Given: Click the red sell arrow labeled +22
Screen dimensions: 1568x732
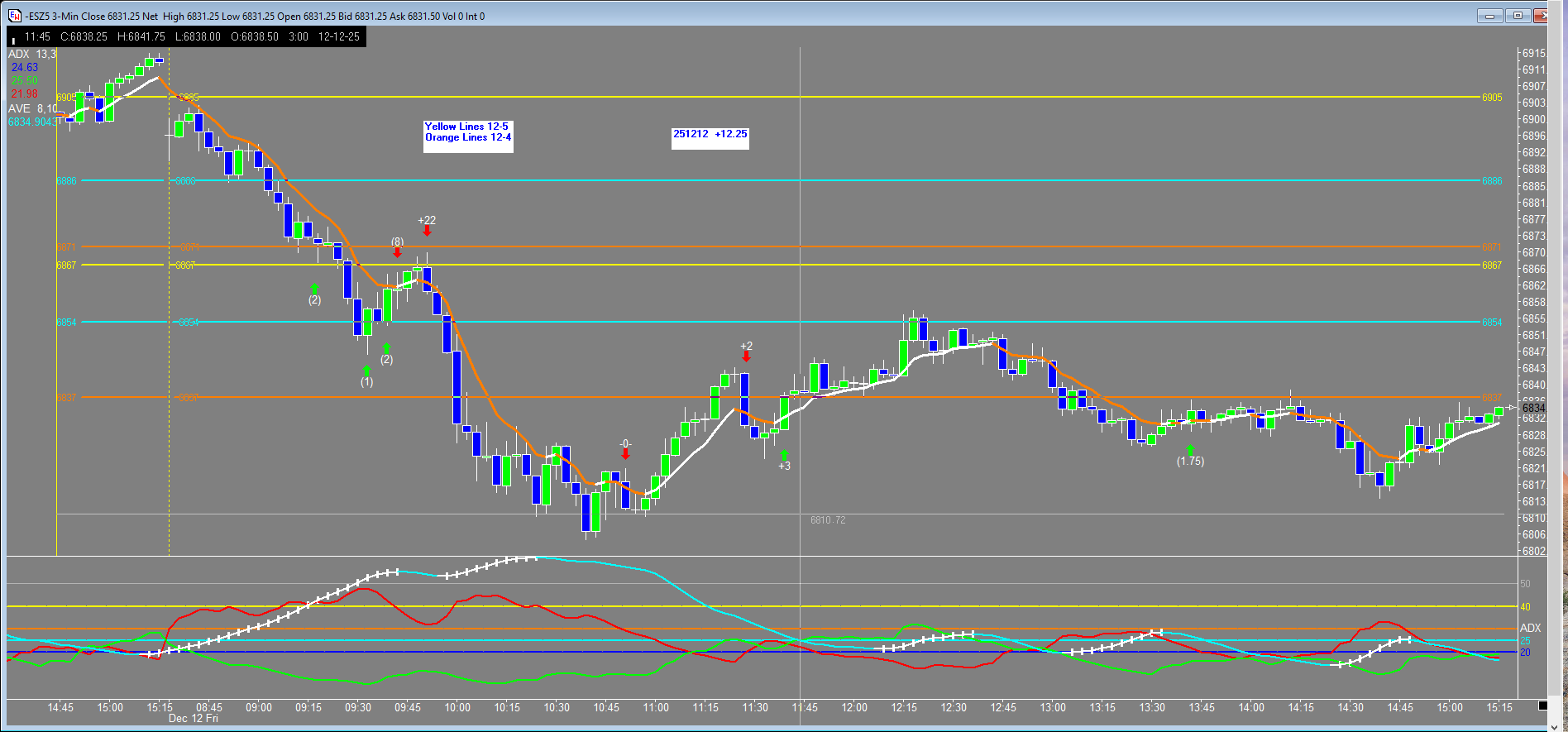Looking at the screenshot, I should [427, 231].
